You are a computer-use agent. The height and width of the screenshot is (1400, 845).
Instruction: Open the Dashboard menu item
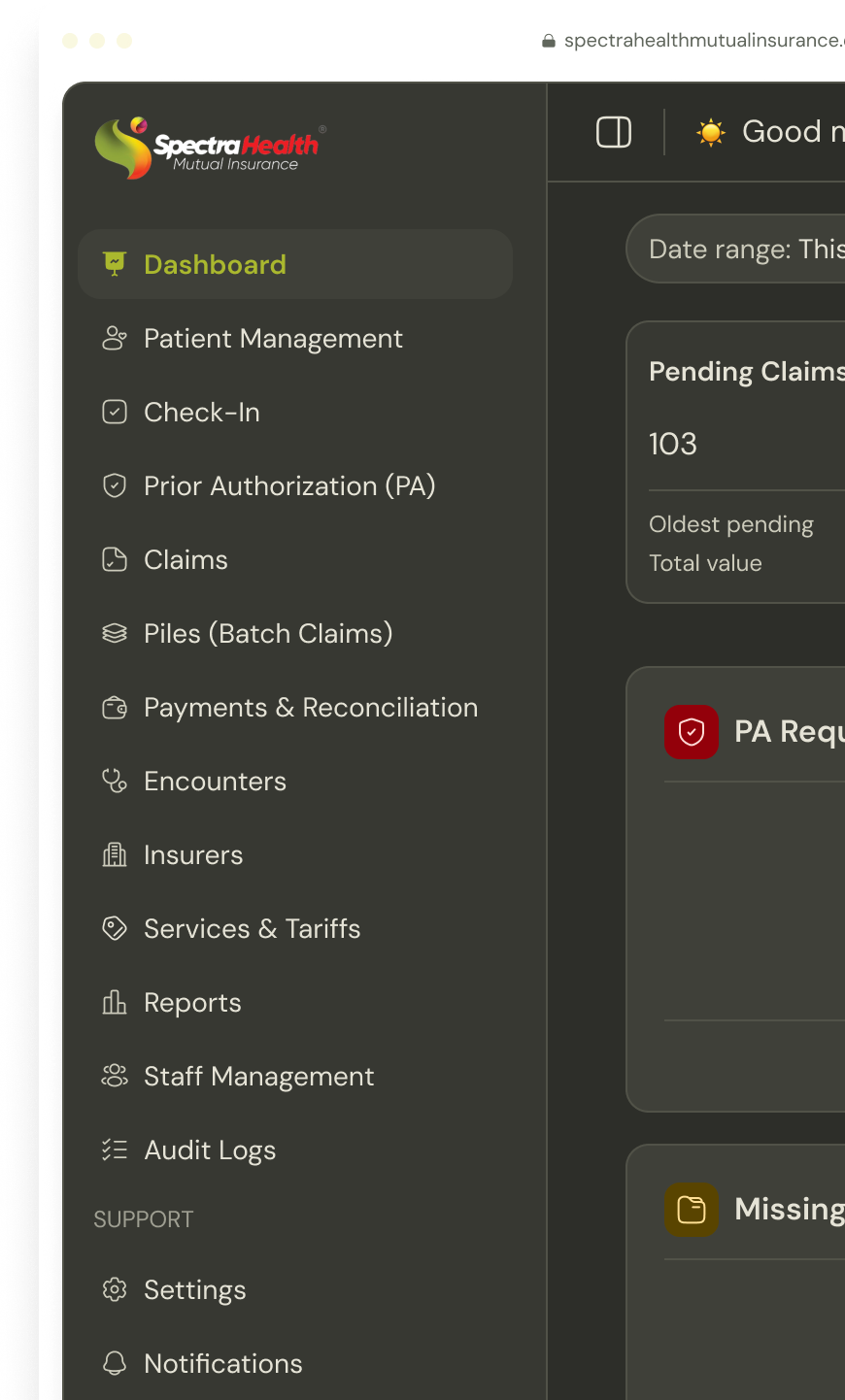pos(215,264)
